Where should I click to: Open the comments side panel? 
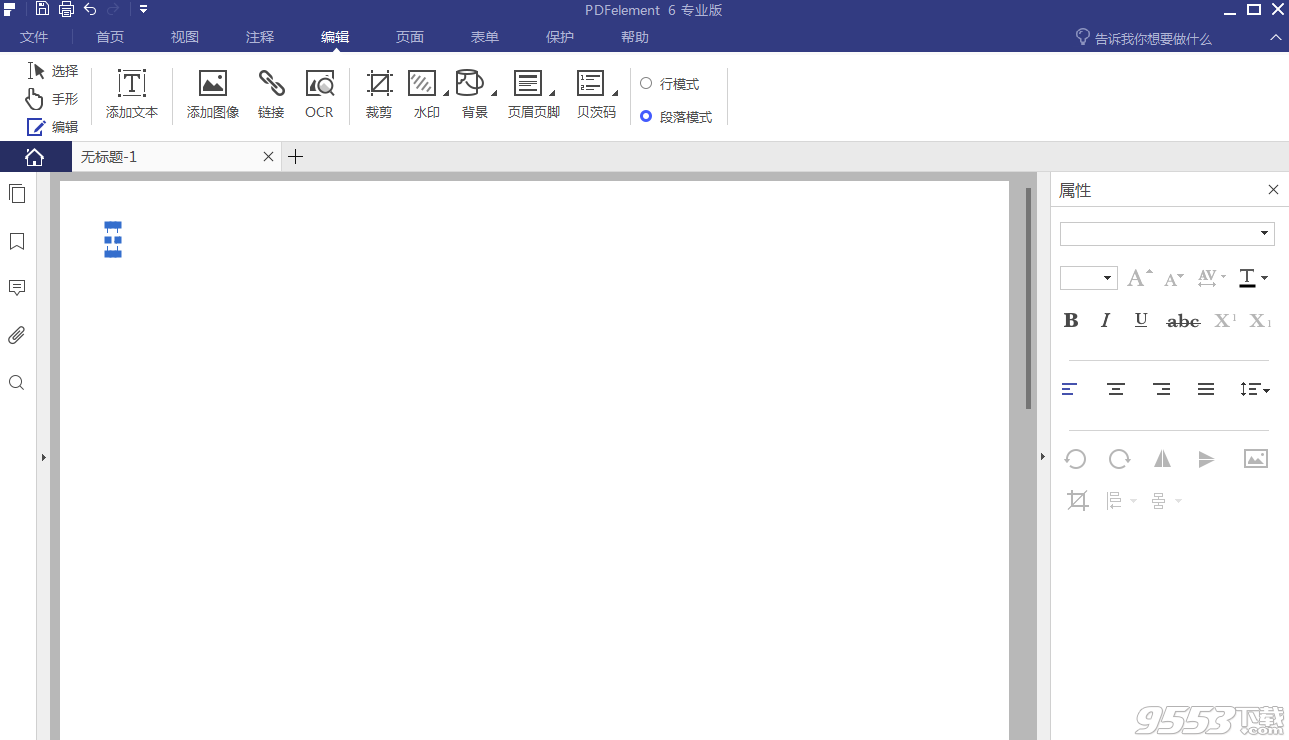pos(17,288)
